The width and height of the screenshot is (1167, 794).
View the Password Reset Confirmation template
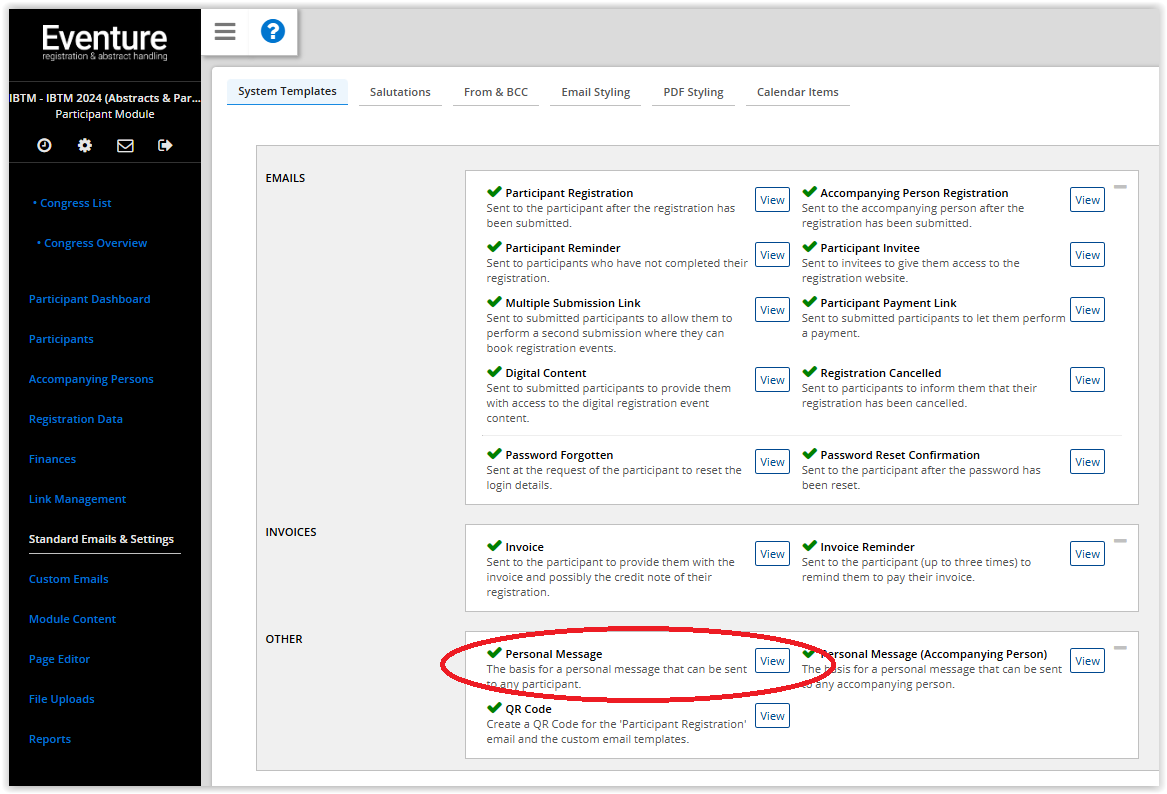pos(1087,461)
